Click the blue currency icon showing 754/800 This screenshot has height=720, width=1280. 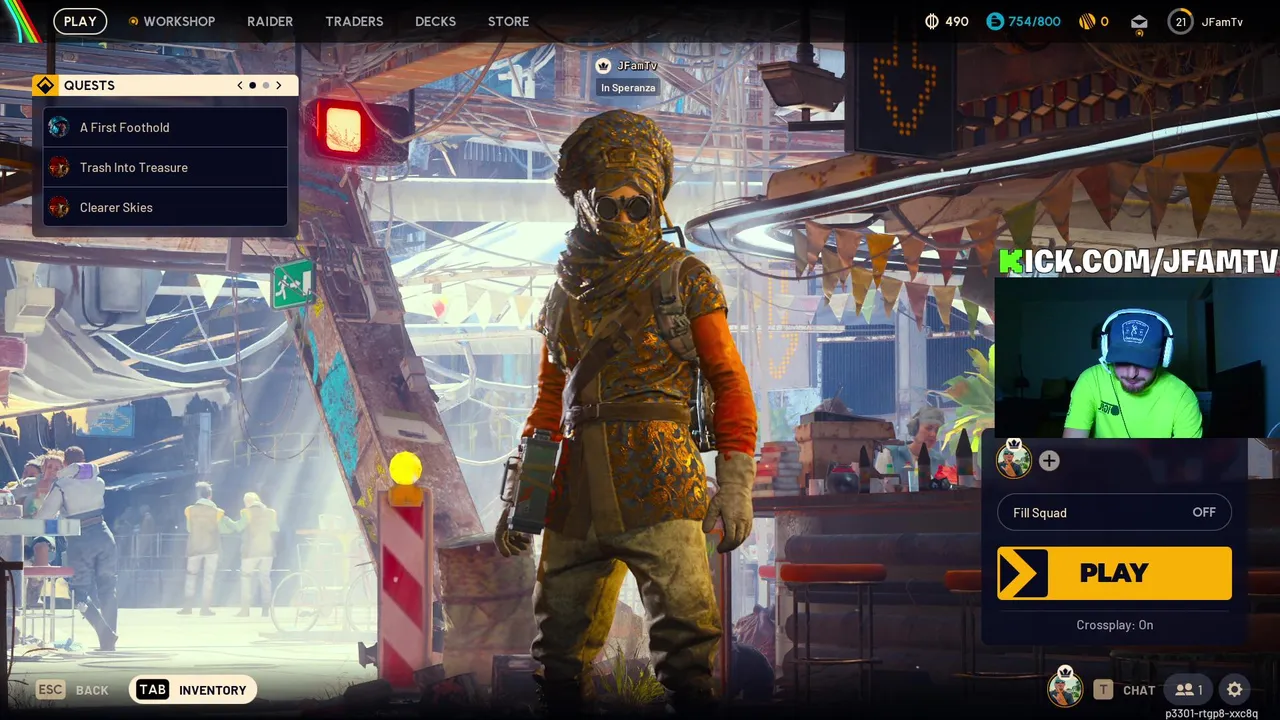[995, 21]
